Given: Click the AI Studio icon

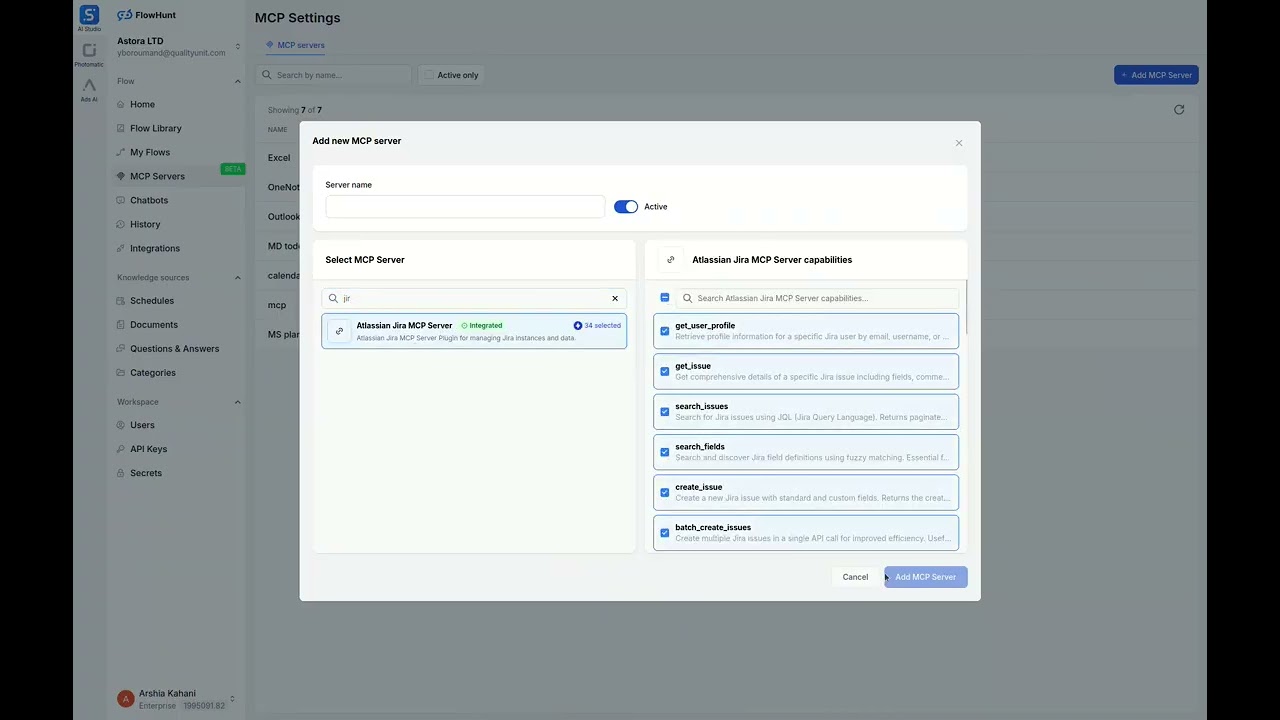Looking at the screenshot, I should [x=89, y=15].
